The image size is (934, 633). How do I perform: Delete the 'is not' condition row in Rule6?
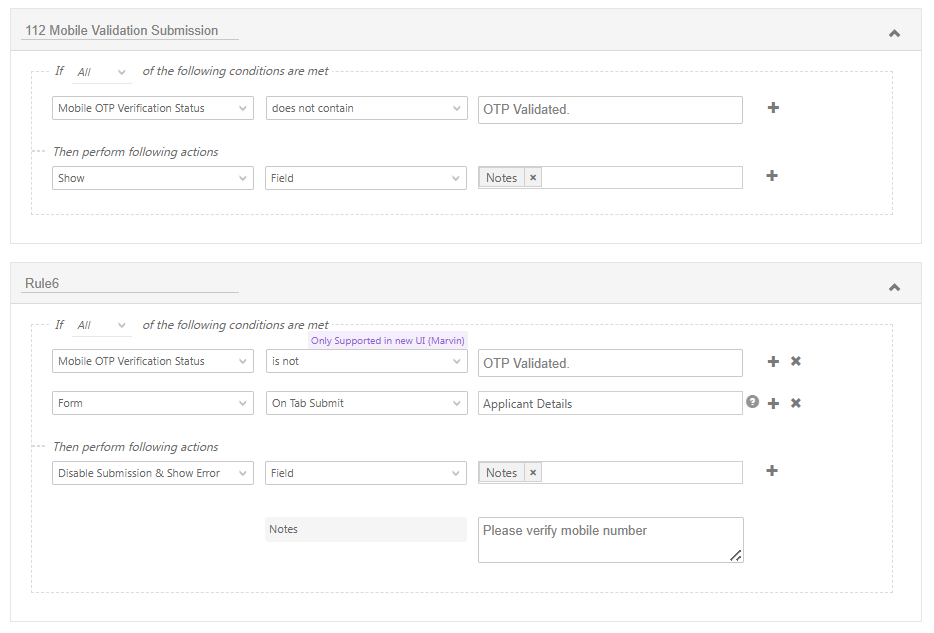796,361
